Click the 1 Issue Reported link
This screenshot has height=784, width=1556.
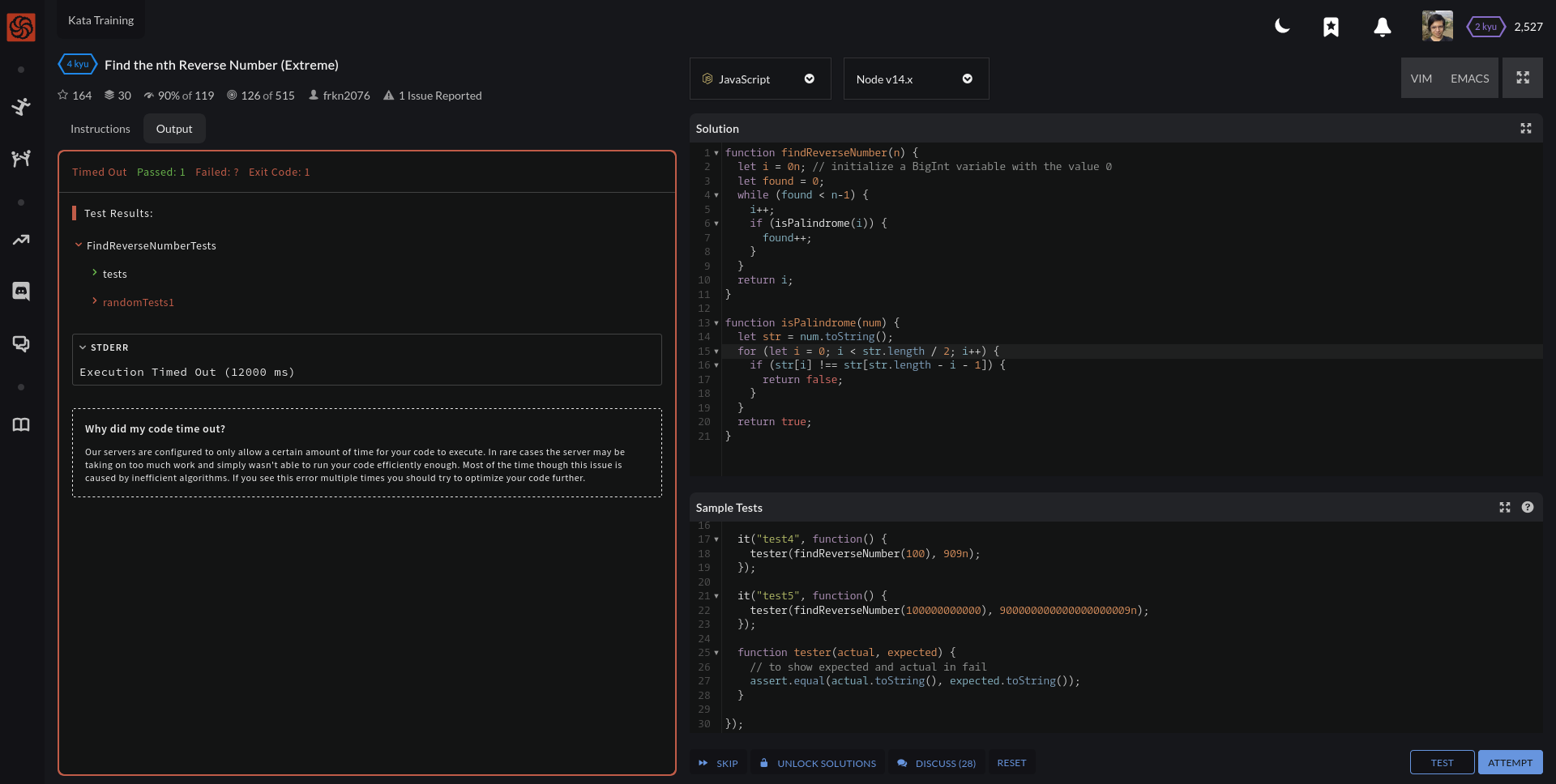[439, 96]
